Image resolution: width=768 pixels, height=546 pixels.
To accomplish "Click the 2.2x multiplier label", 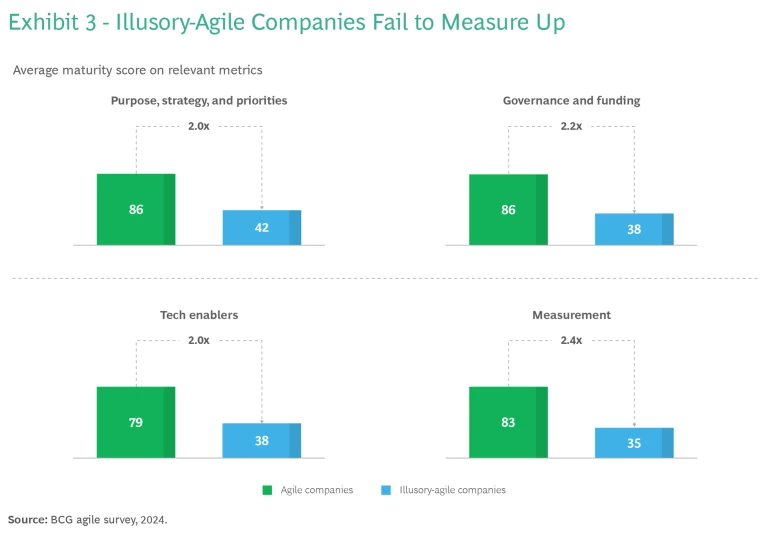I will point(571,127).
